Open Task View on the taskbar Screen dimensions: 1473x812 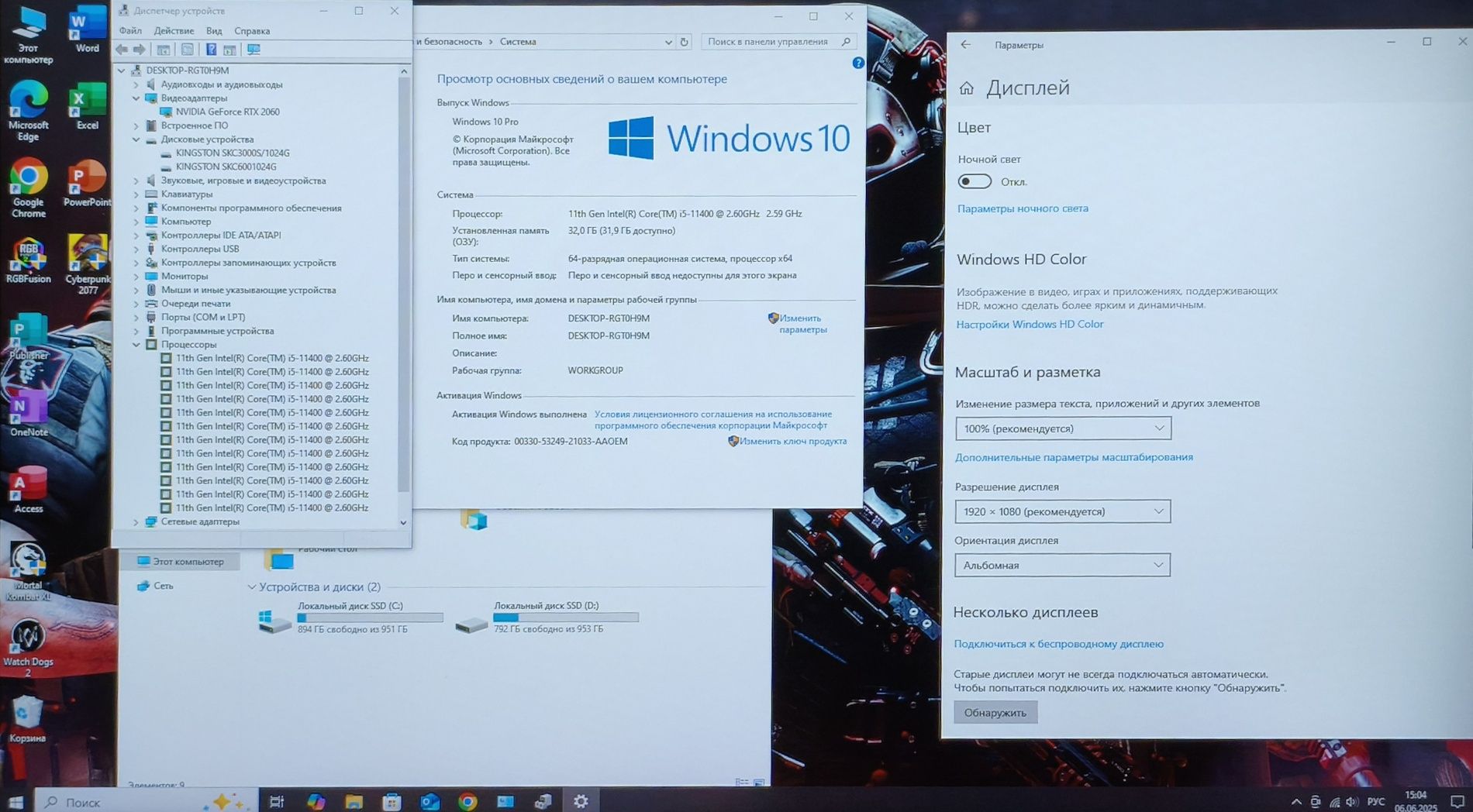(277, 801)
